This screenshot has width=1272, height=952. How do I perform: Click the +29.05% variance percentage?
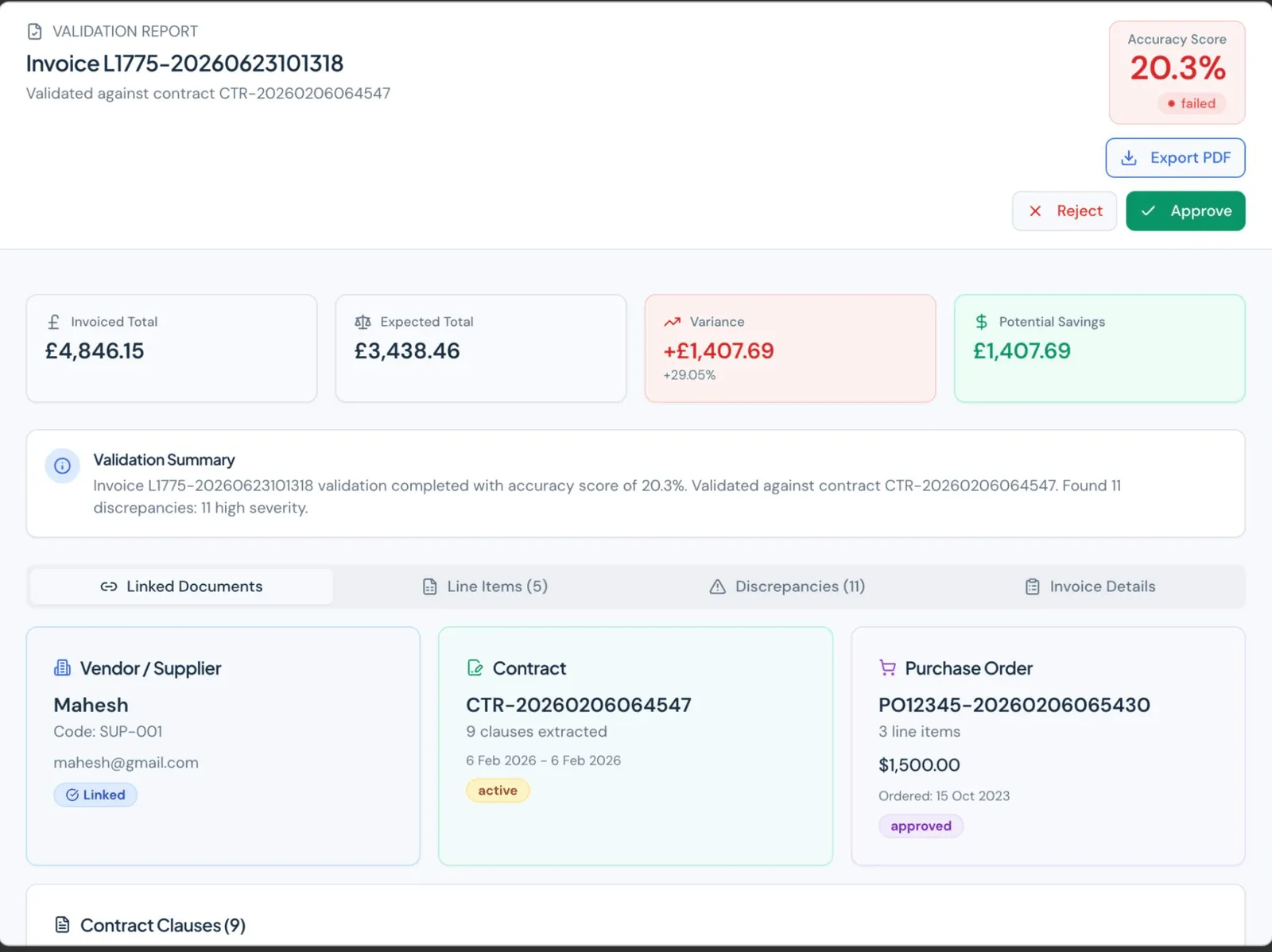[x=689, y=375]
